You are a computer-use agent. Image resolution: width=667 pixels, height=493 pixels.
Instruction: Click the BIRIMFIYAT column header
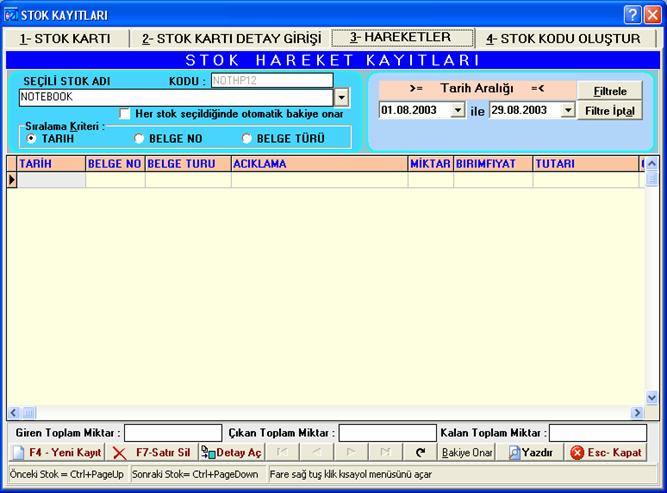pyautogui.click(x=493, y=164)
